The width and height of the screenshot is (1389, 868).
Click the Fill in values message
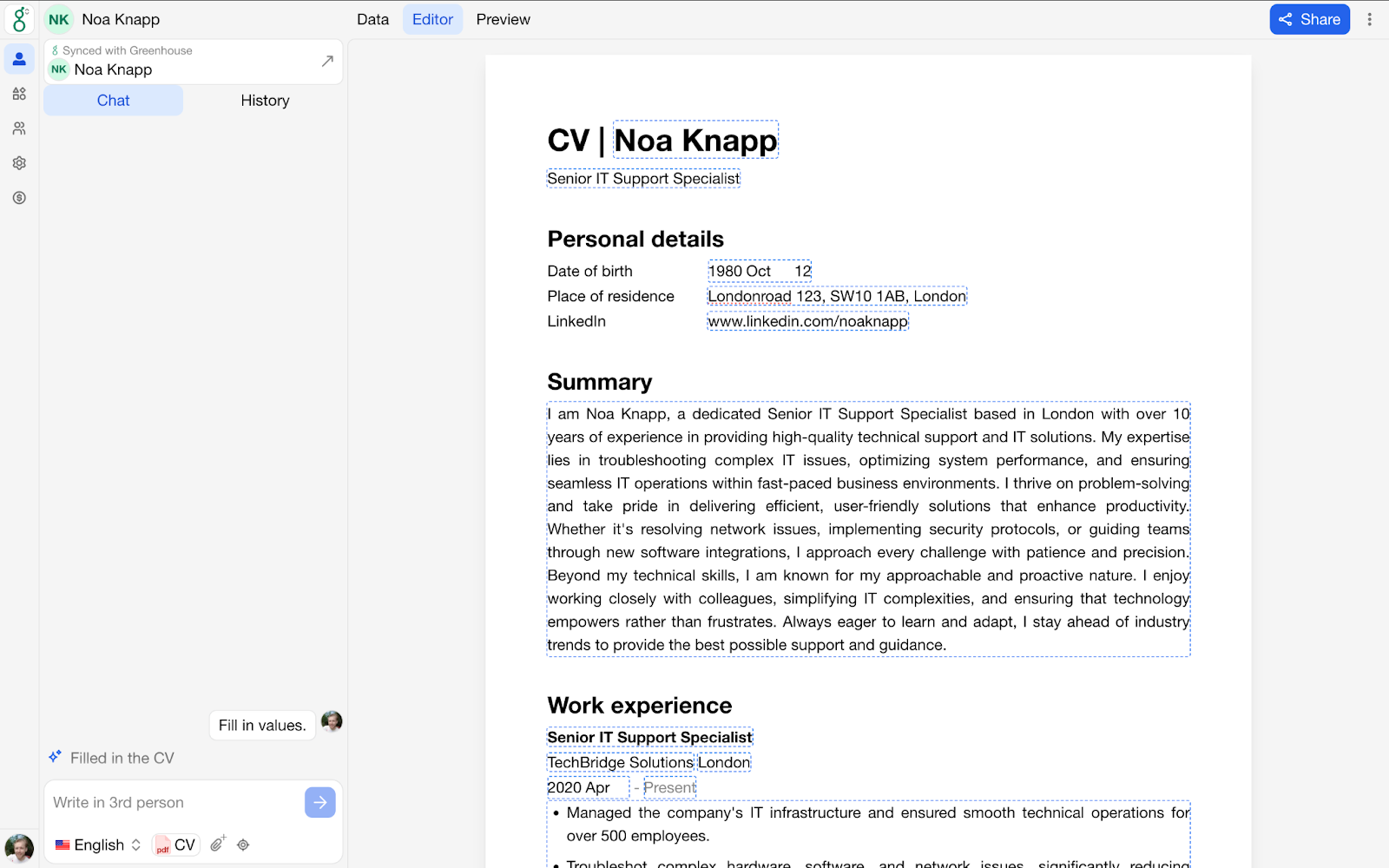pyautogui.click(x=262, y=725)
